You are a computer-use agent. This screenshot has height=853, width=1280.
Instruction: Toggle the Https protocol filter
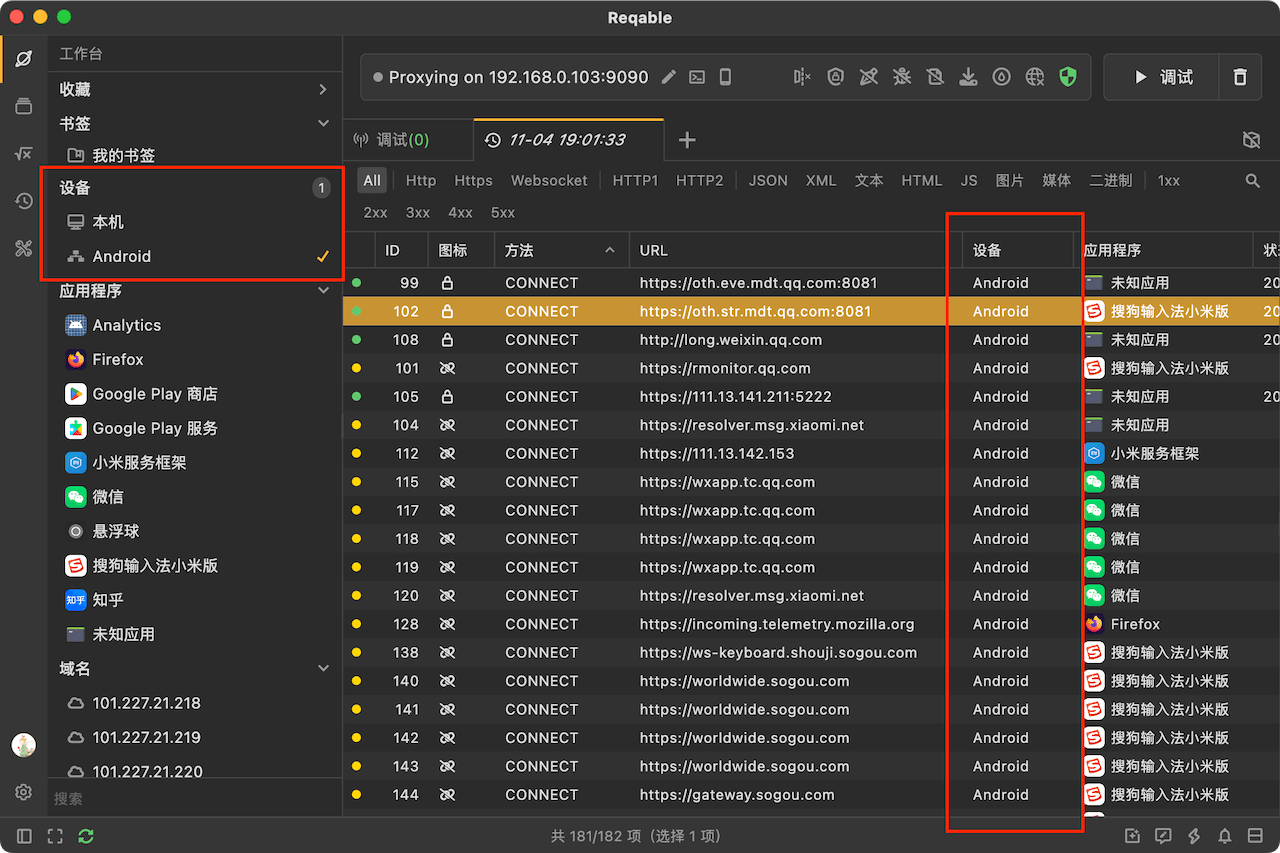pyautogui.click(x=473, y=181)
